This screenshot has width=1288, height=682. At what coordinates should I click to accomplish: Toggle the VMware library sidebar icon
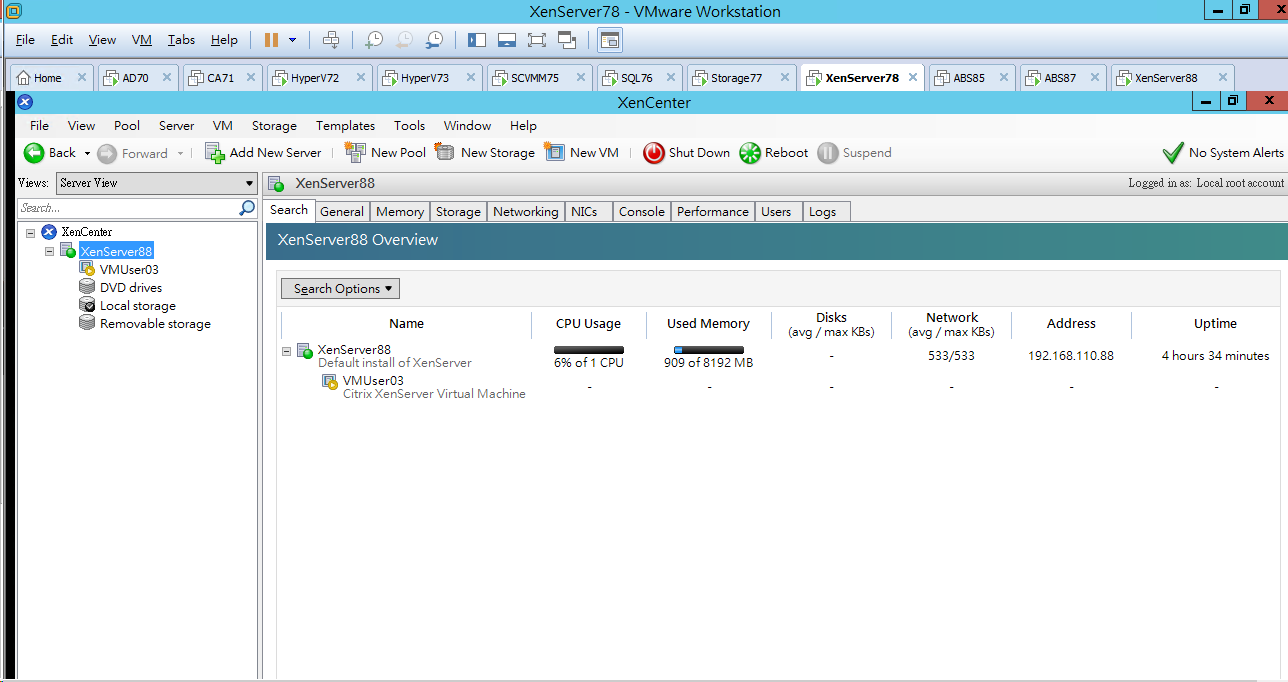476,40
